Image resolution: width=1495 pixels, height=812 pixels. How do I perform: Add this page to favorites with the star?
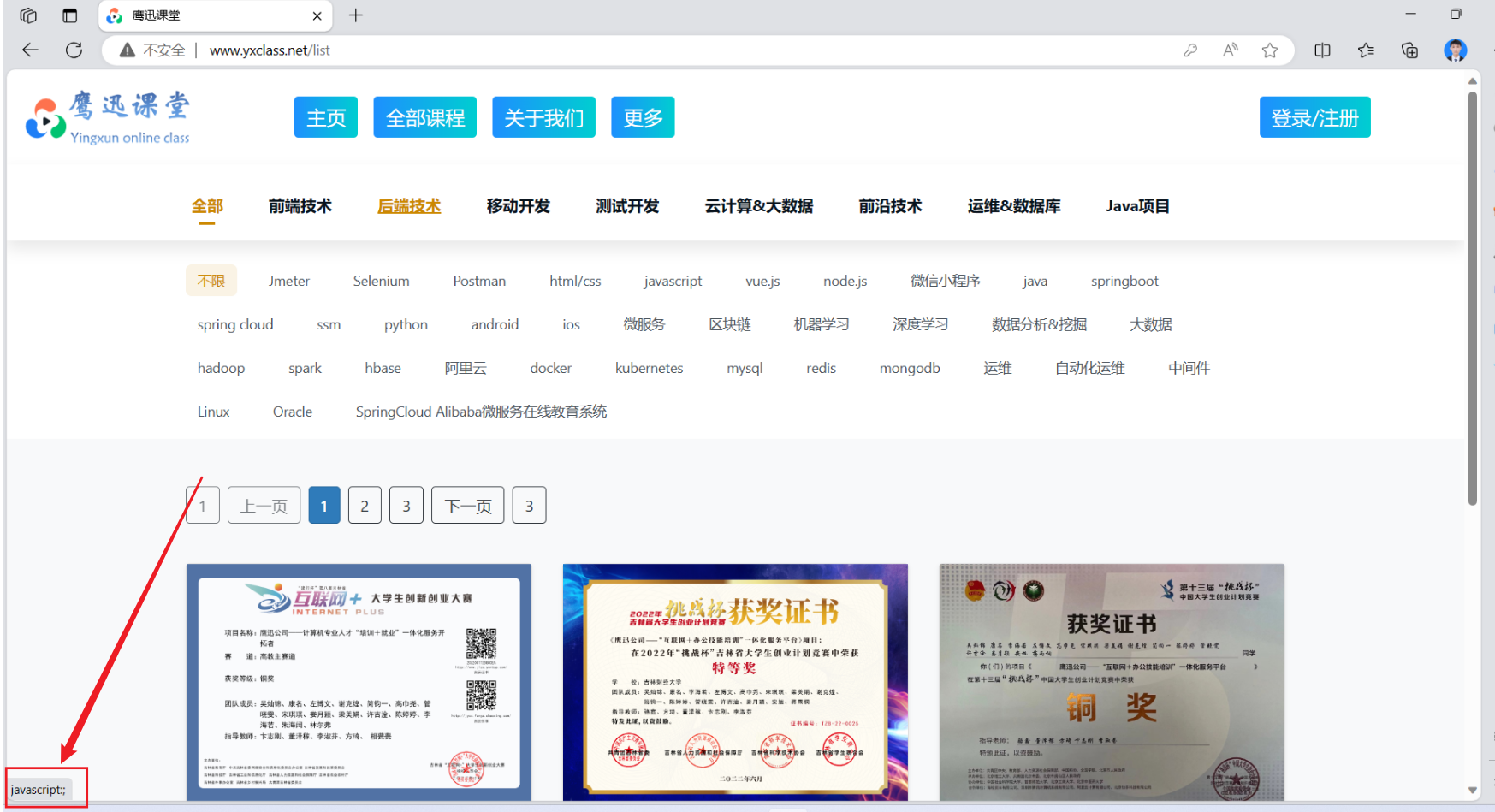(x=1270, y=50)
